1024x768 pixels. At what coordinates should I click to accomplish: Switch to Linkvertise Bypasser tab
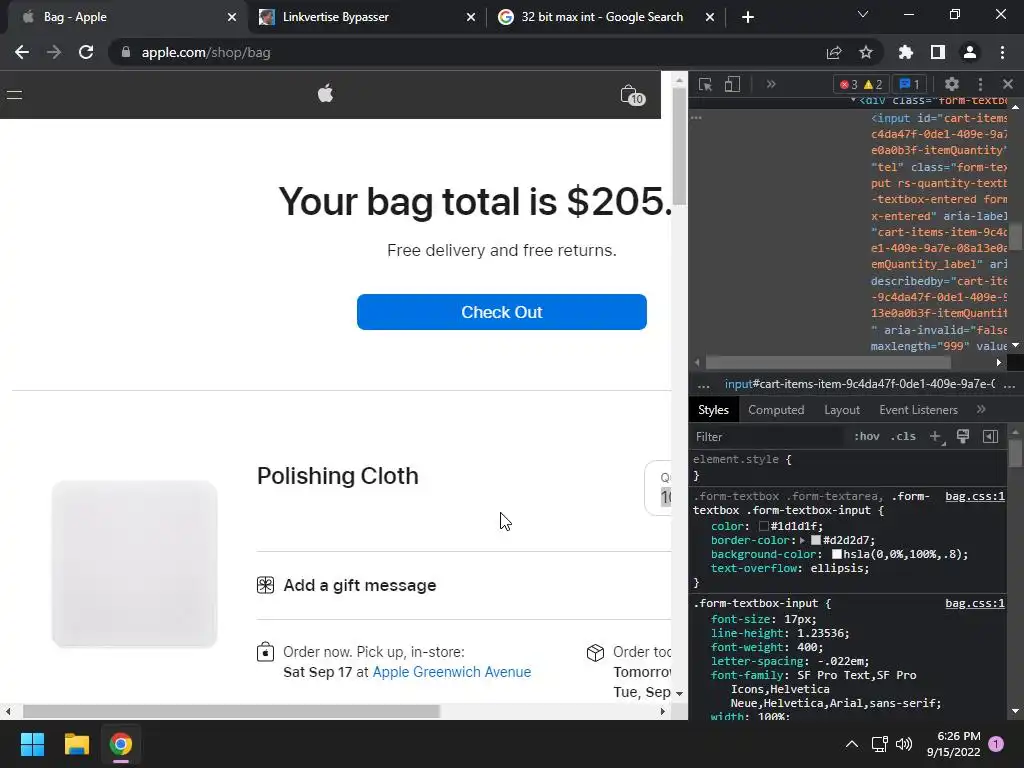click(x=335, y=17)
